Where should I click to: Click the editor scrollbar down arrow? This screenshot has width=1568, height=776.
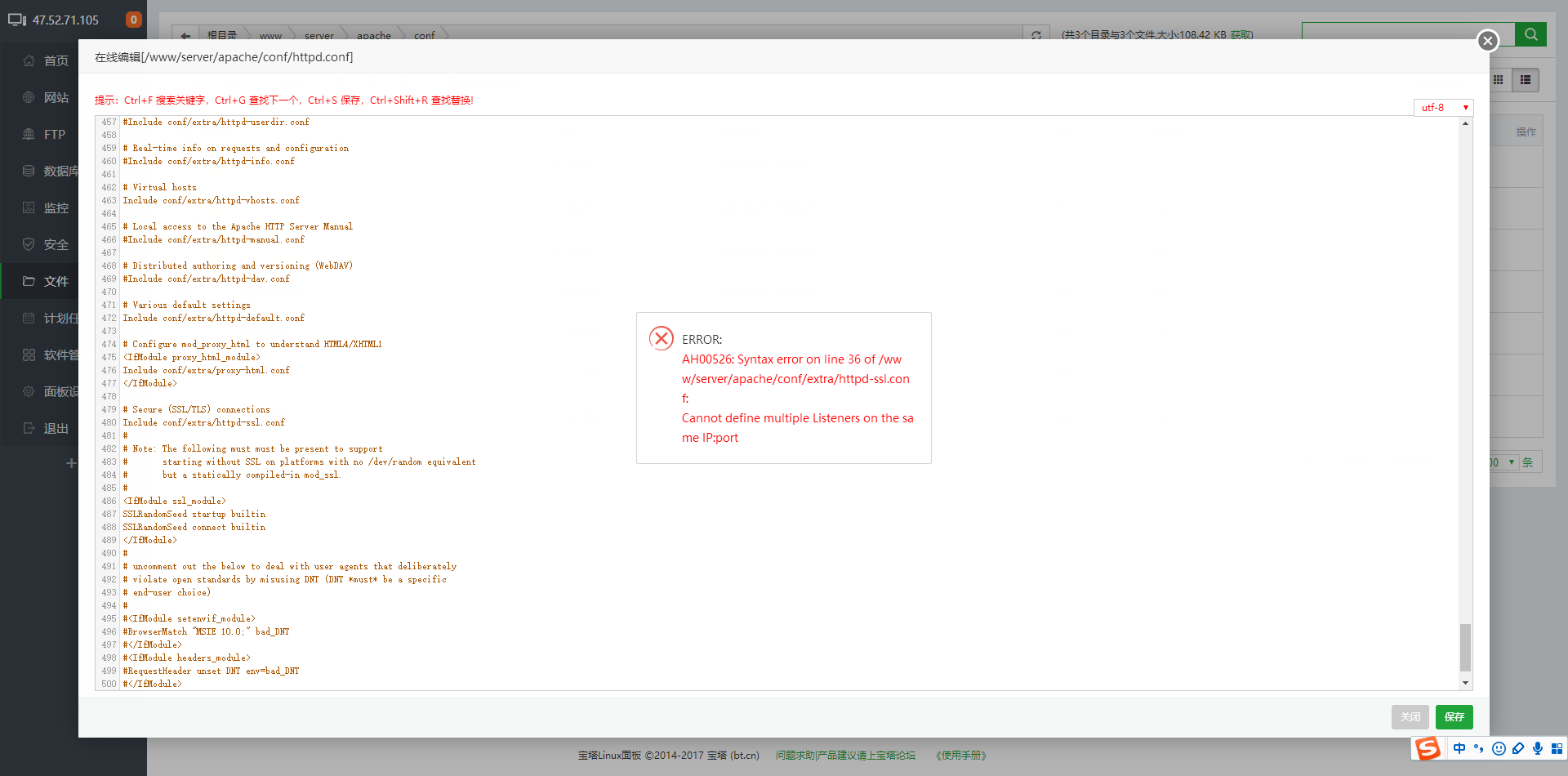(1465, 683)
